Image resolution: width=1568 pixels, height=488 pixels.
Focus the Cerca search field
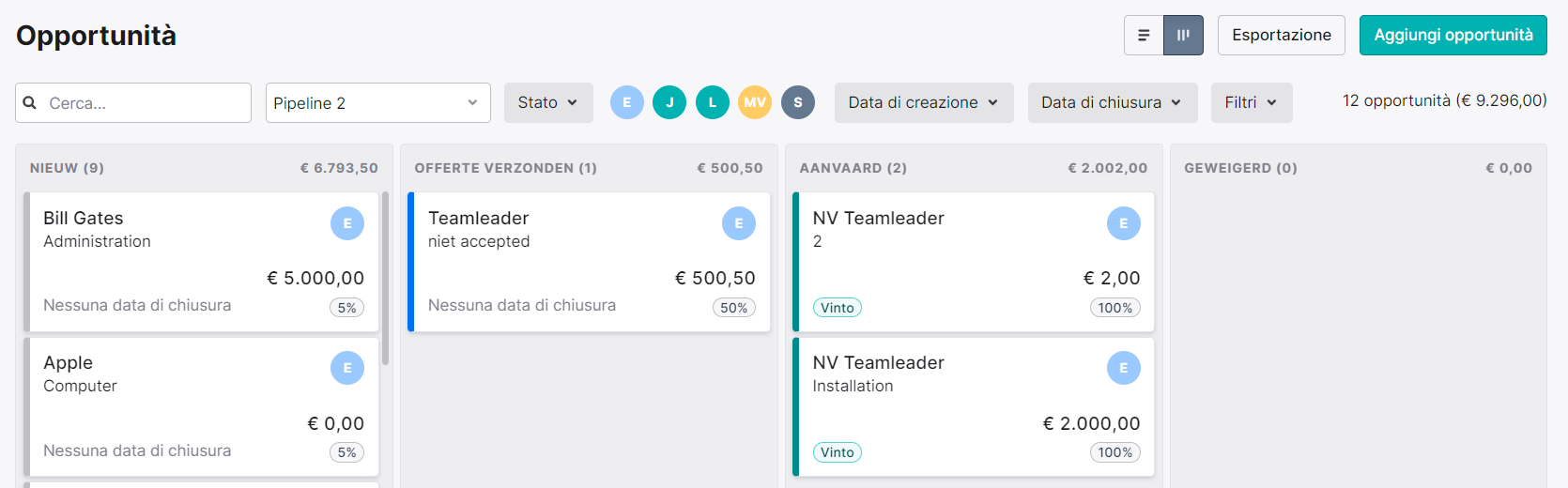point(133,103)
